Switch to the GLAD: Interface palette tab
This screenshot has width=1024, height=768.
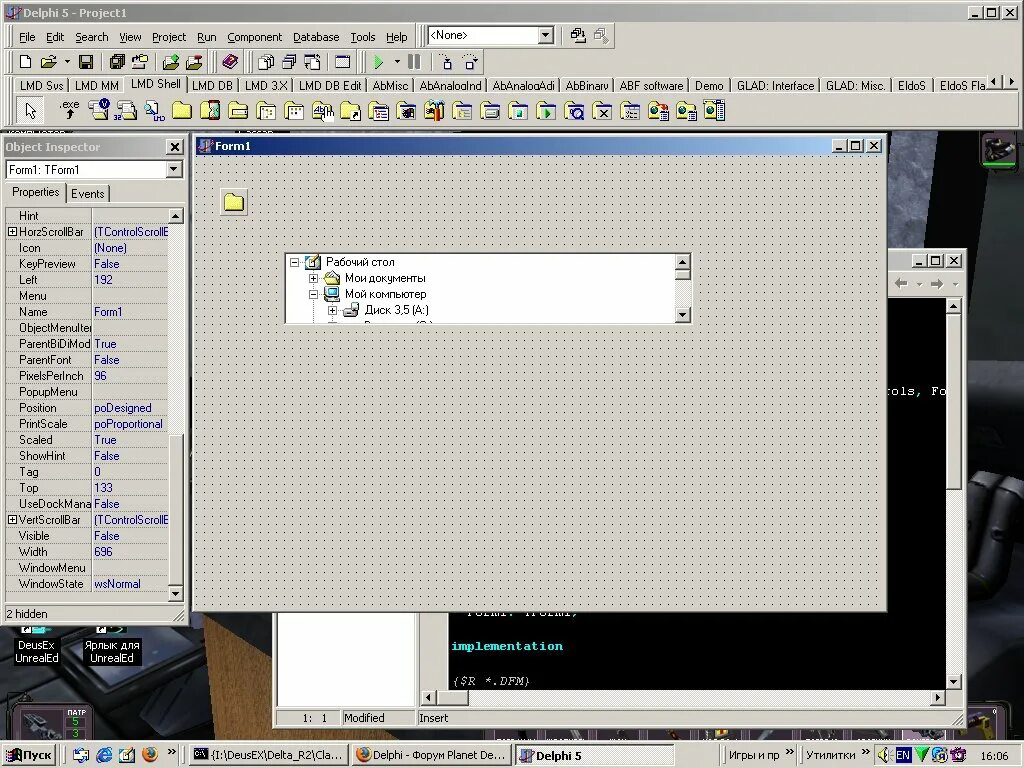pos(775,86)
